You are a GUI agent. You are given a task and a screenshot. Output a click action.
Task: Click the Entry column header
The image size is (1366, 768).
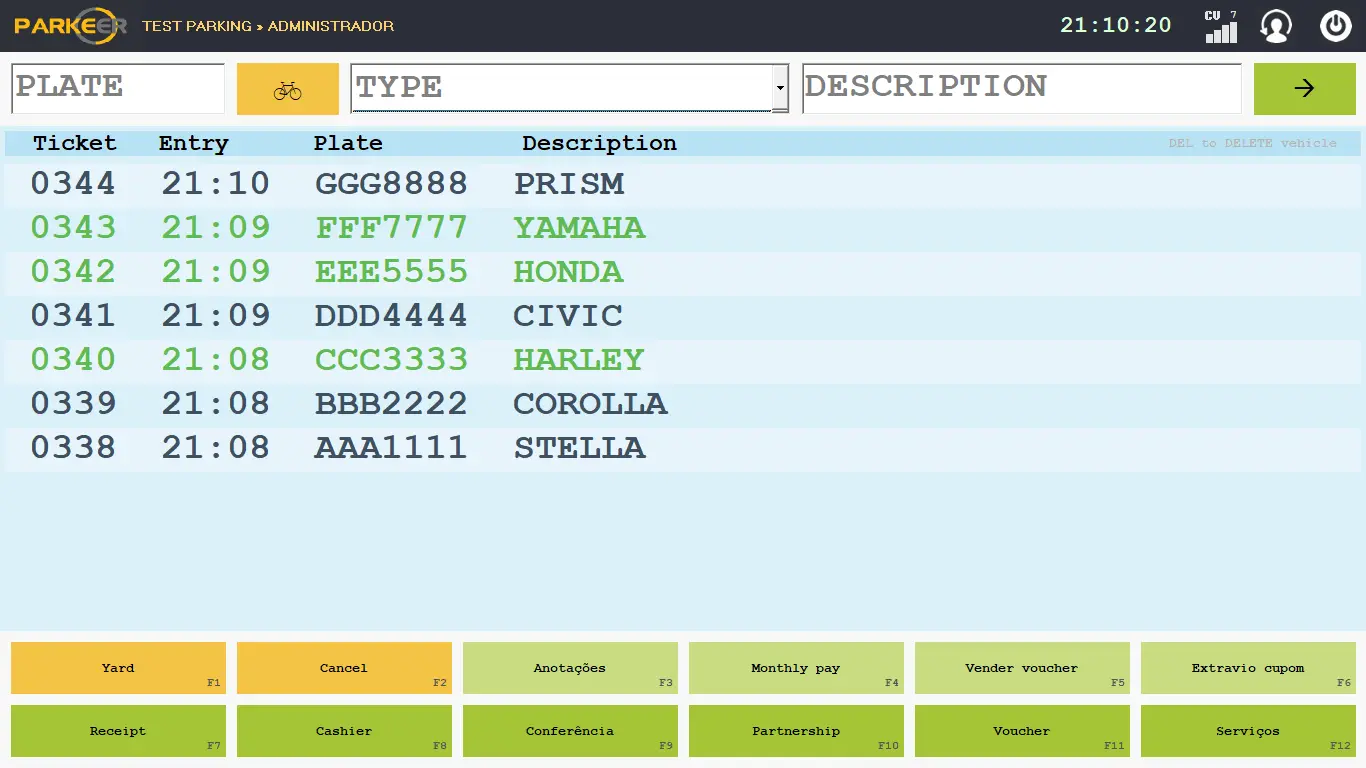pos(194,143)
